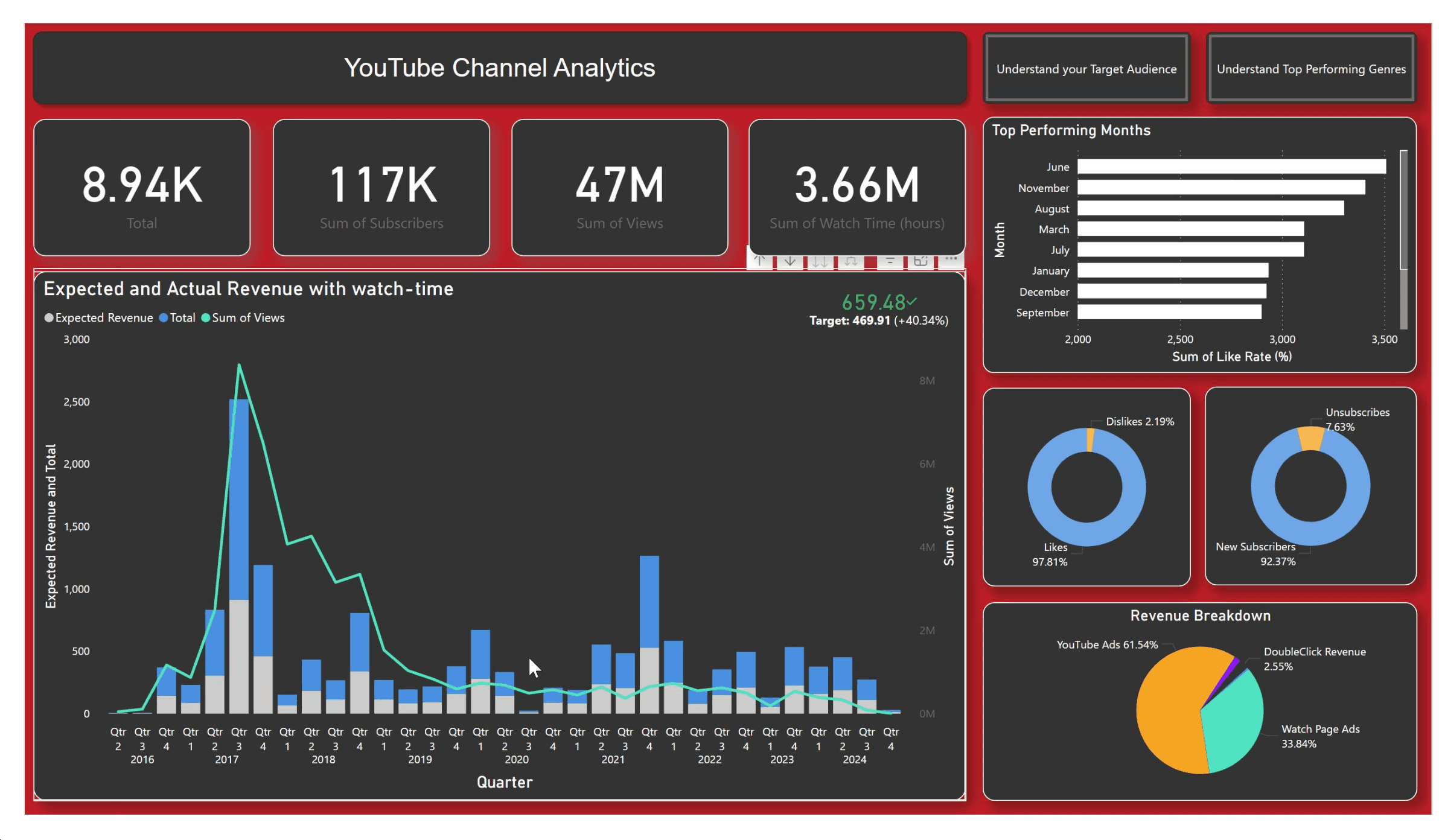Click the Sum of Like Rate (%) axis title
Screen dimensions: 1439x840
coord(1232,357)
